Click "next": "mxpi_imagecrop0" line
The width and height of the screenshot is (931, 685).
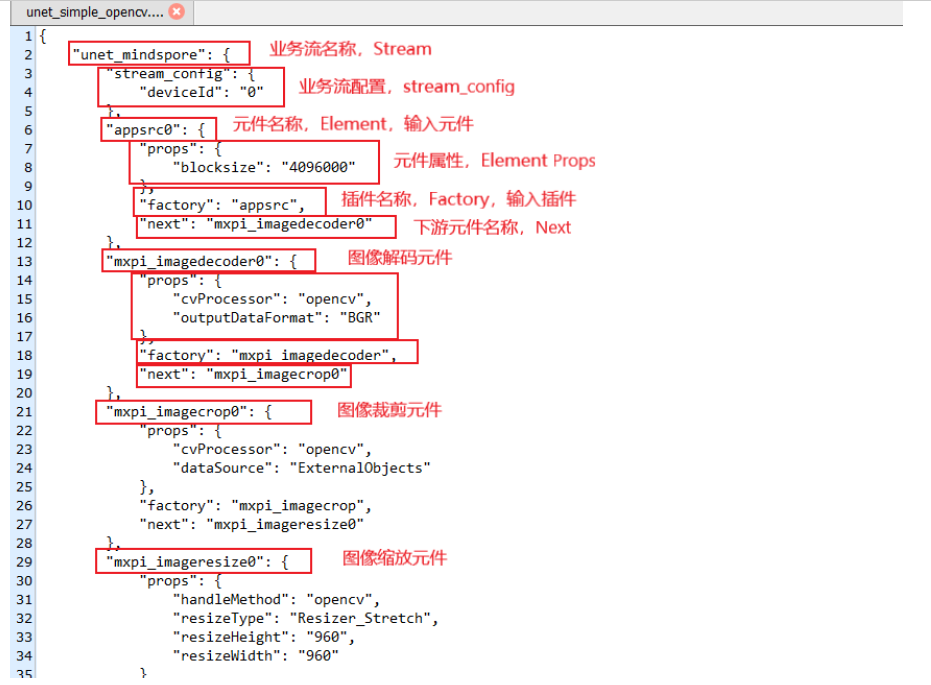243,375
